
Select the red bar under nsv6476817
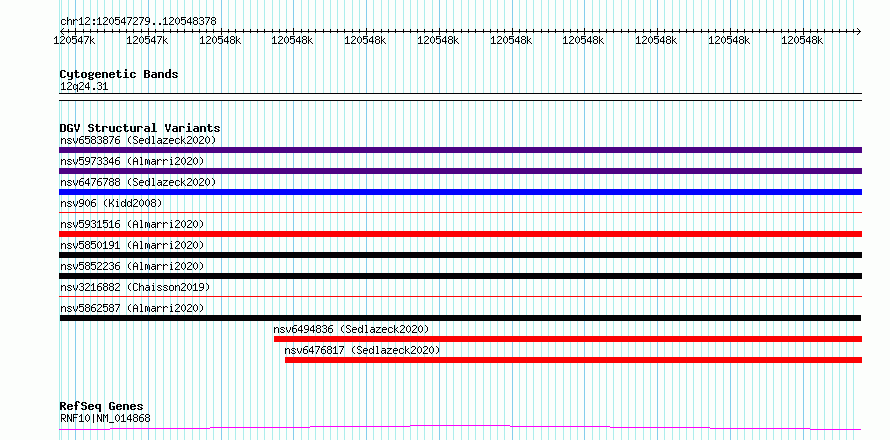coord(573,360)
